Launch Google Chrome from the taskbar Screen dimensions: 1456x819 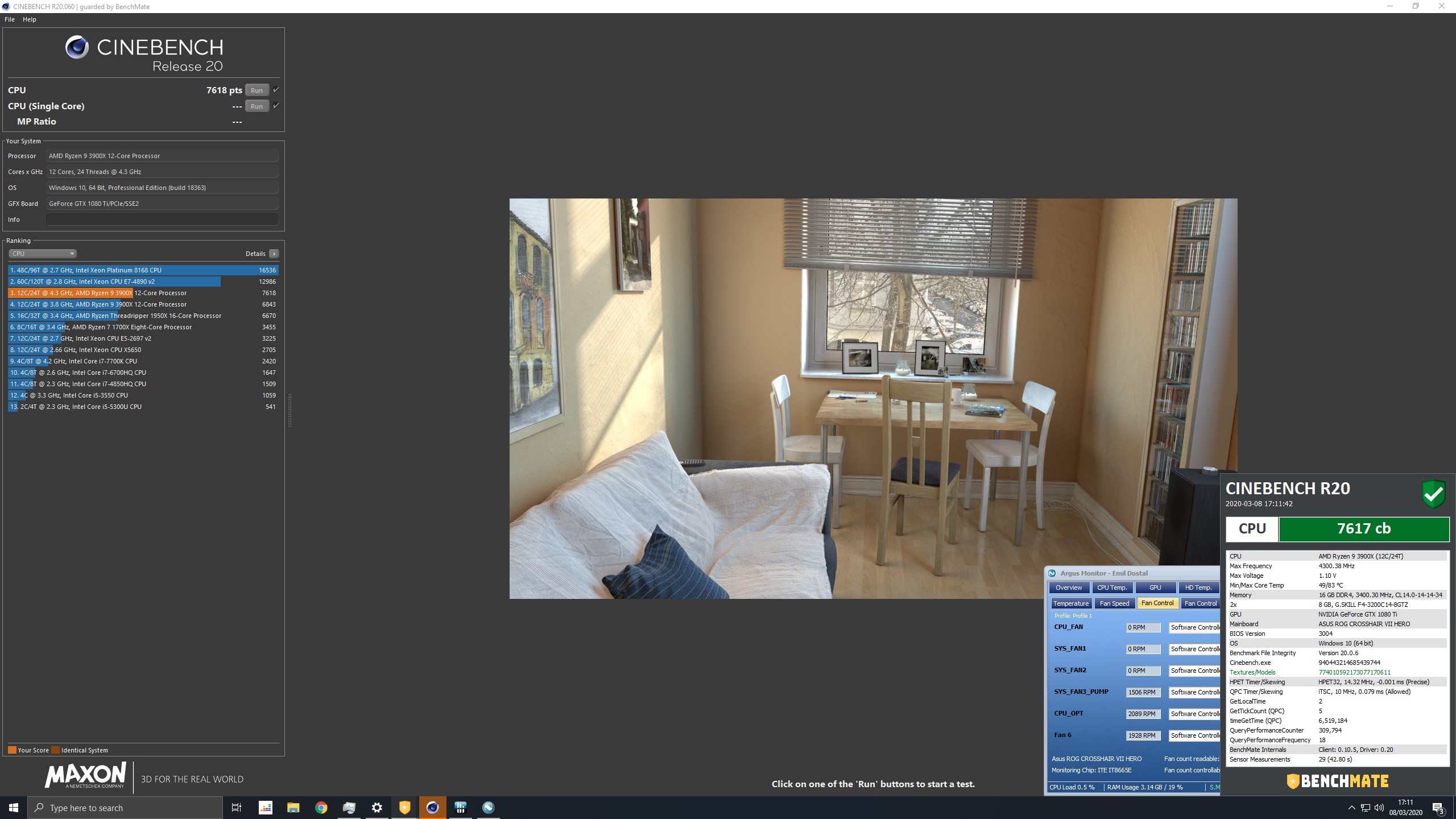pyautogui.click(x=321, y=807)
